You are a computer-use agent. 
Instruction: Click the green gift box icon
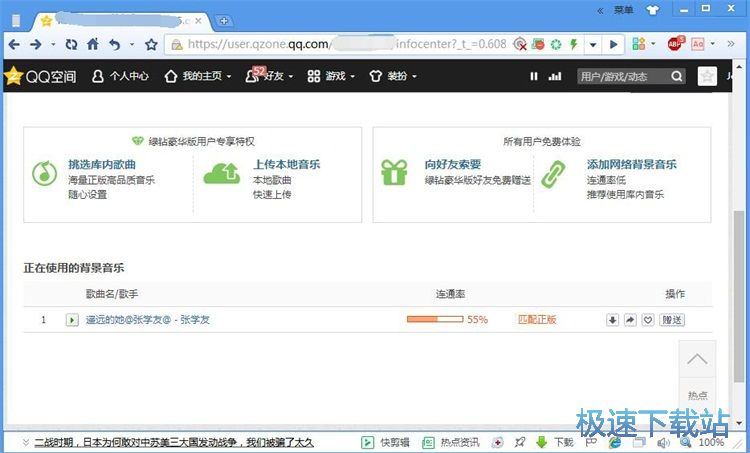pos(394,173)
